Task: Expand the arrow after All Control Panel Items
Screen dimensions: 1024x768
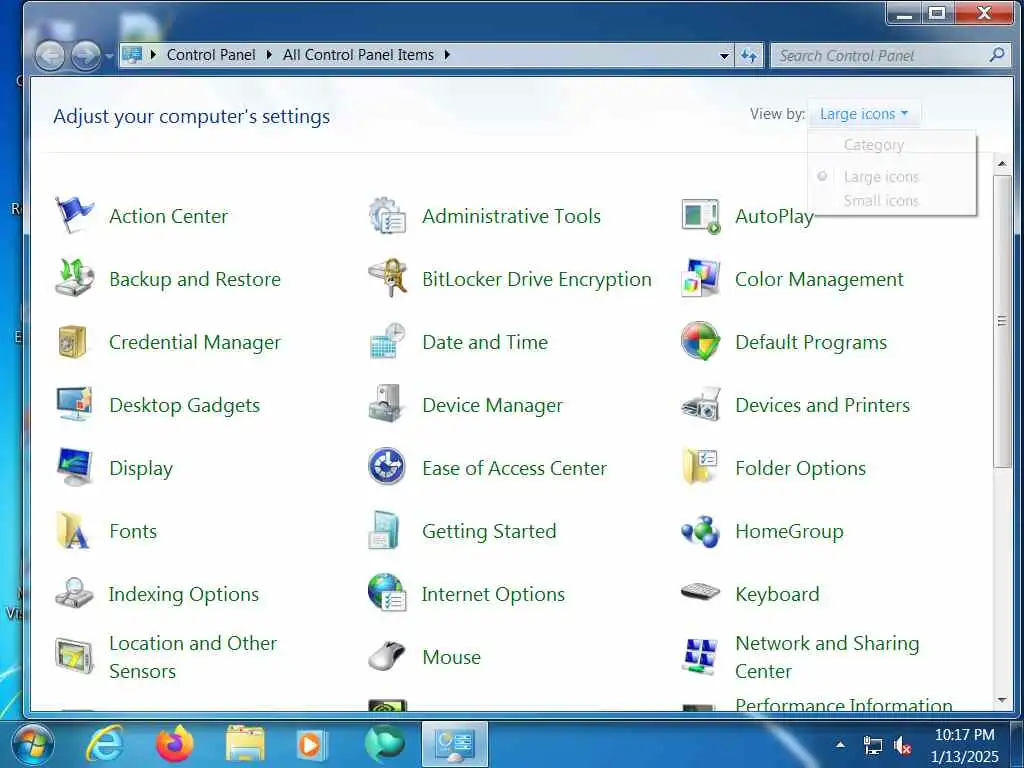Action: click(447, 55)
